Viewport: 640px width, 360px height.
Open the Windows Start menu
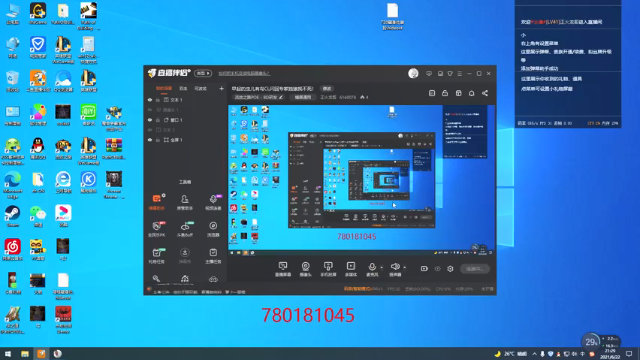point(8,354)
